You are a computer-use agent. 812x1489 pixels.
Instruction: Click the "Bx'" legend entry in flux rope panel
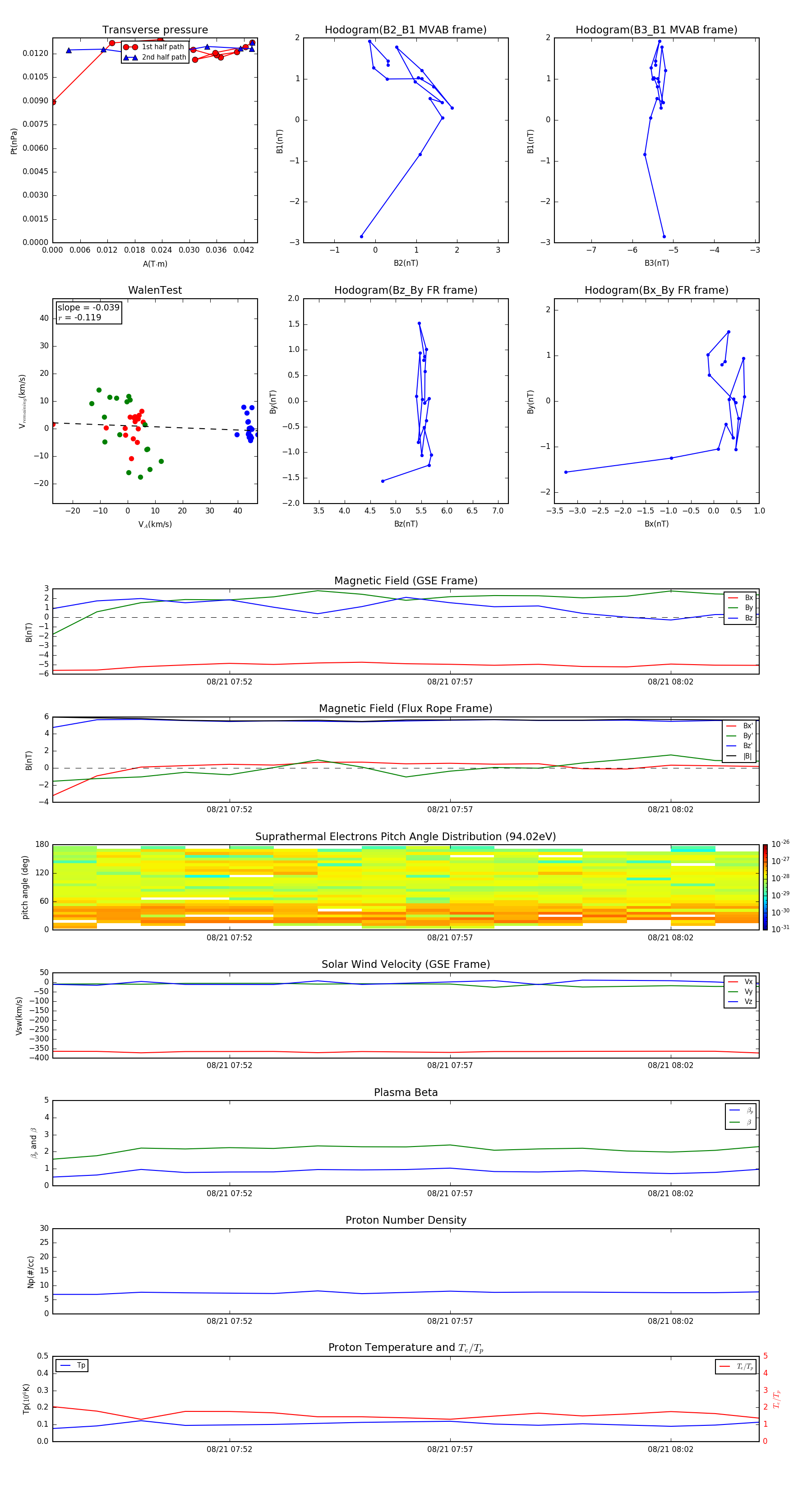740,726
